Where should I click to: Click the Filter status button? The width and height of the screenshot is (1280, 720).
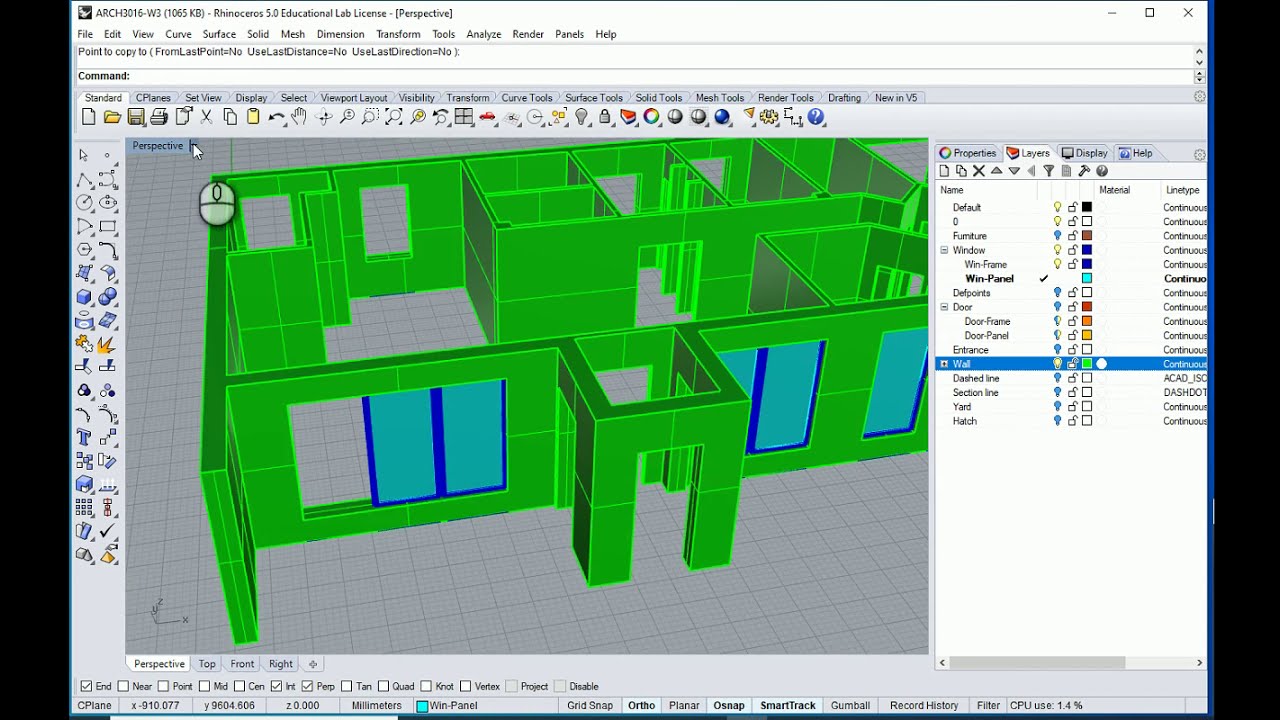click(988, 706)
